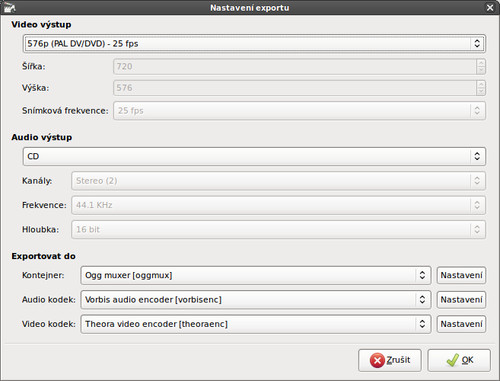
Task: Click the Video kodek label
Action: tap(49, 324)
